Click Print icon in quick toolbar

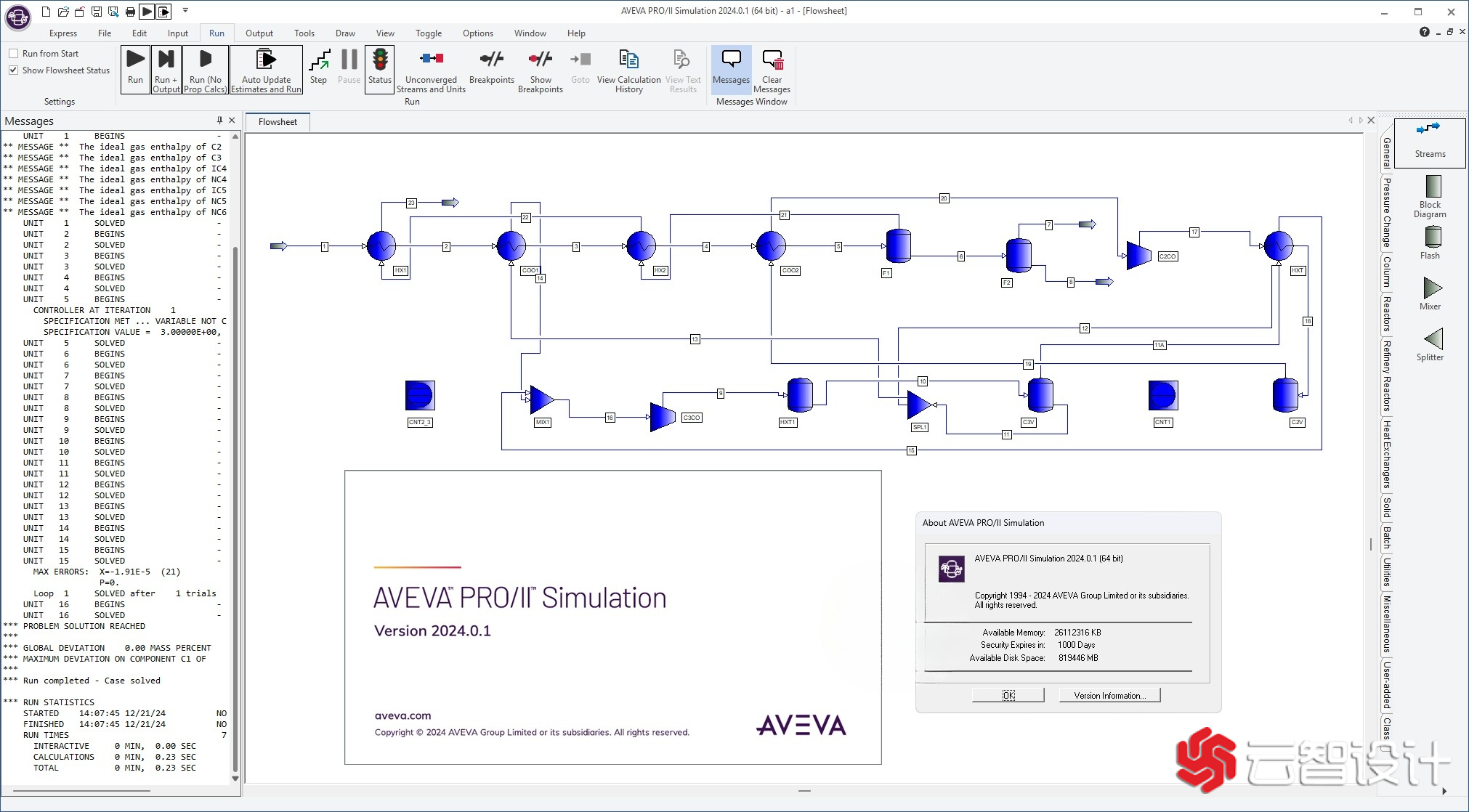(130, 11)
